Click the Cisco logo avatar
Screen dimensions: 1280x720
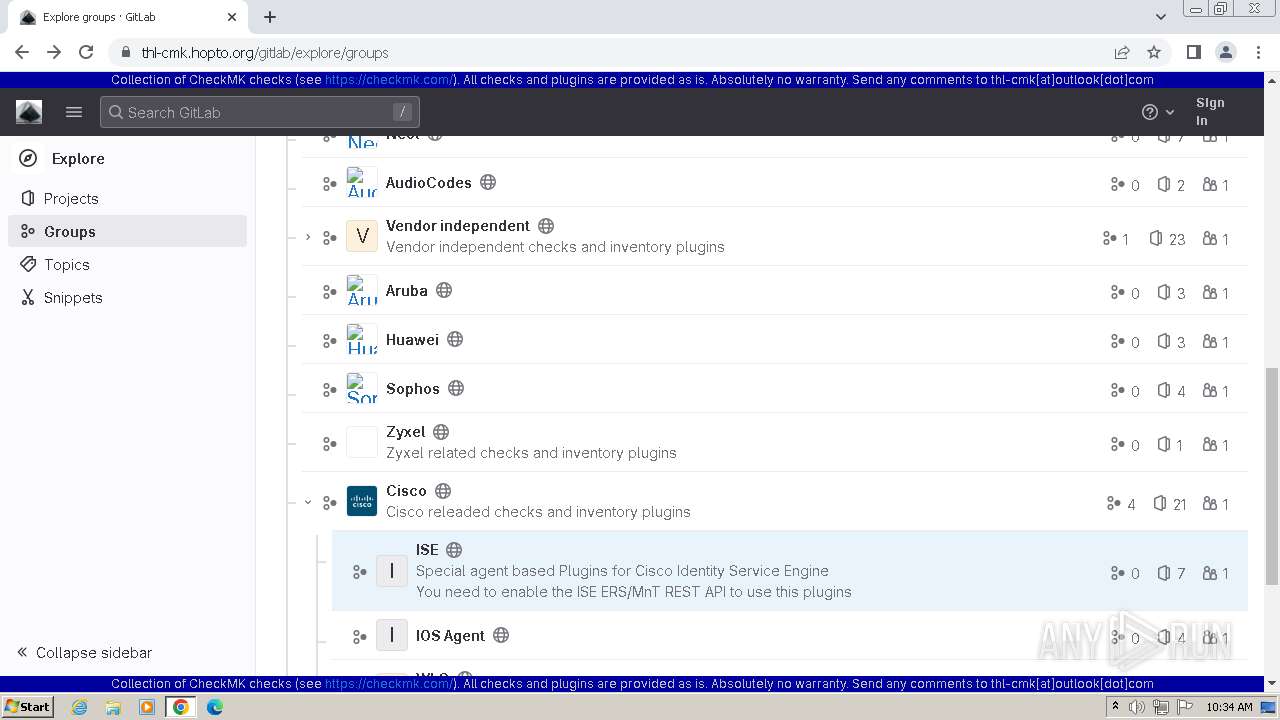[x=362, y=501]
